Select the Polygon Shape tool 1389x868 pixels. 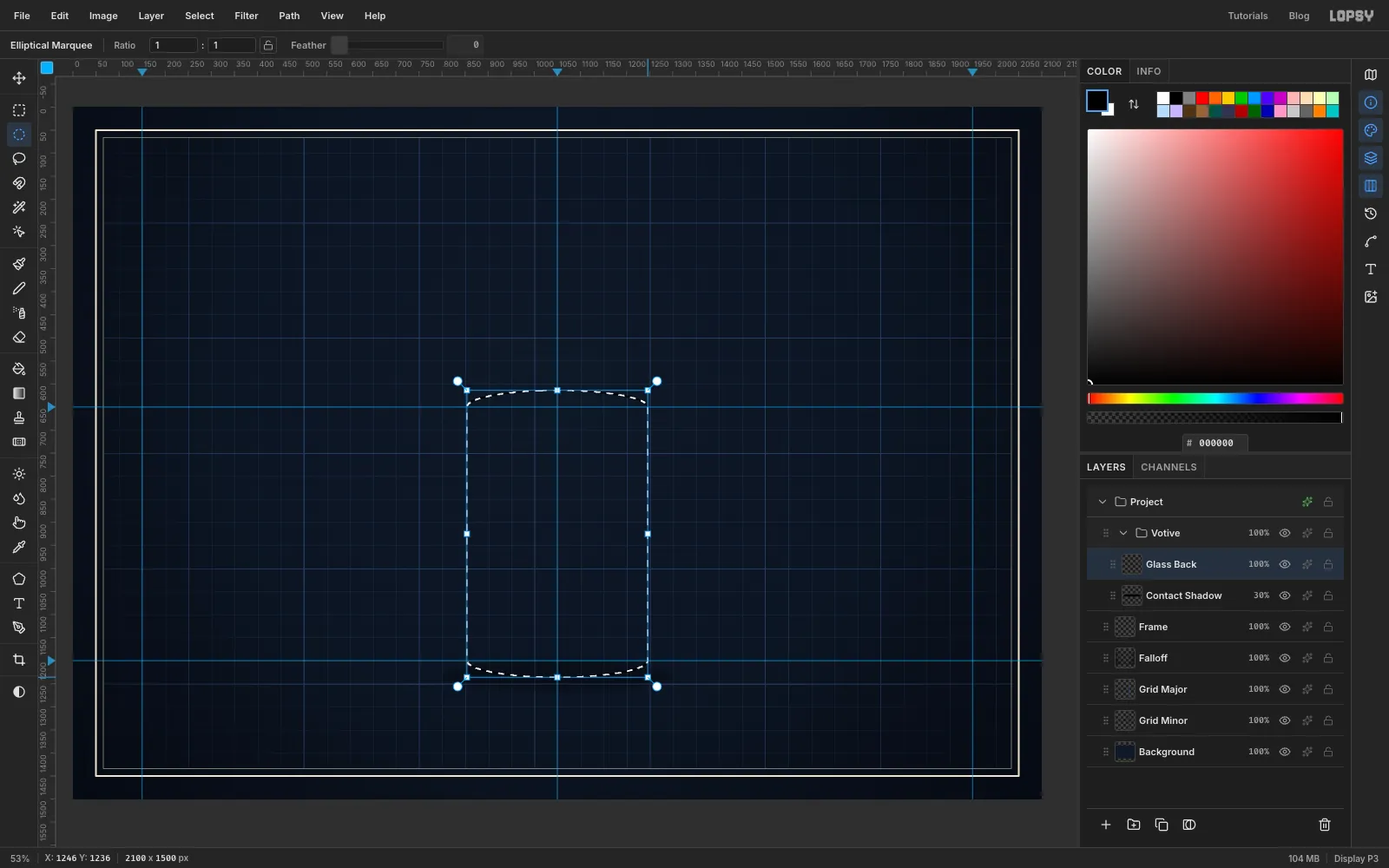(x=19, y=579)
